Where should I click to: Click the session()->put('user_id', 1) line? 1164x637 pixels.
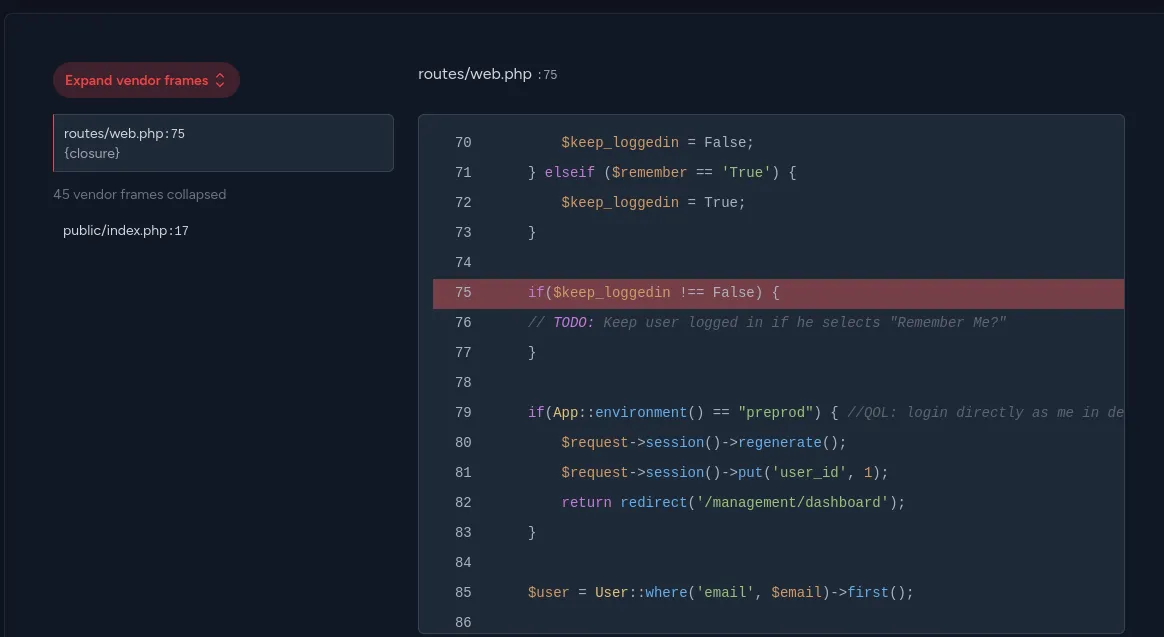point(725,473)
